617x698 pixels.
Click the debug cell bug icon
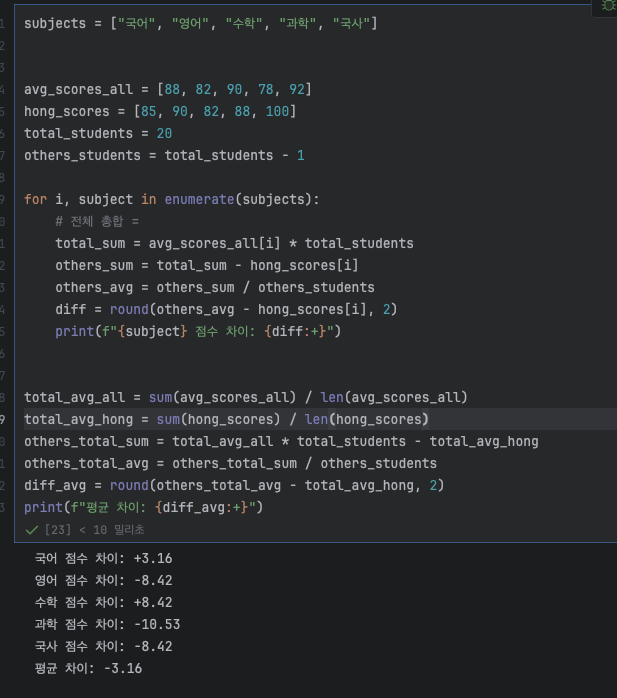[609, 6]
